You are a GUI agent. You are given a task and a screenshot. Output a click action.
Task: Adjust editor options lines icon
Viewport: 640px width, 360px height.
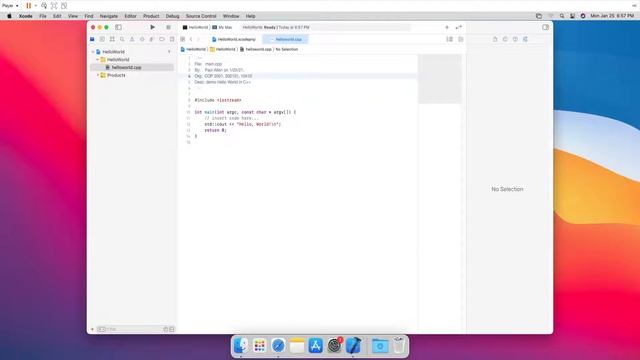coord(449,39)
